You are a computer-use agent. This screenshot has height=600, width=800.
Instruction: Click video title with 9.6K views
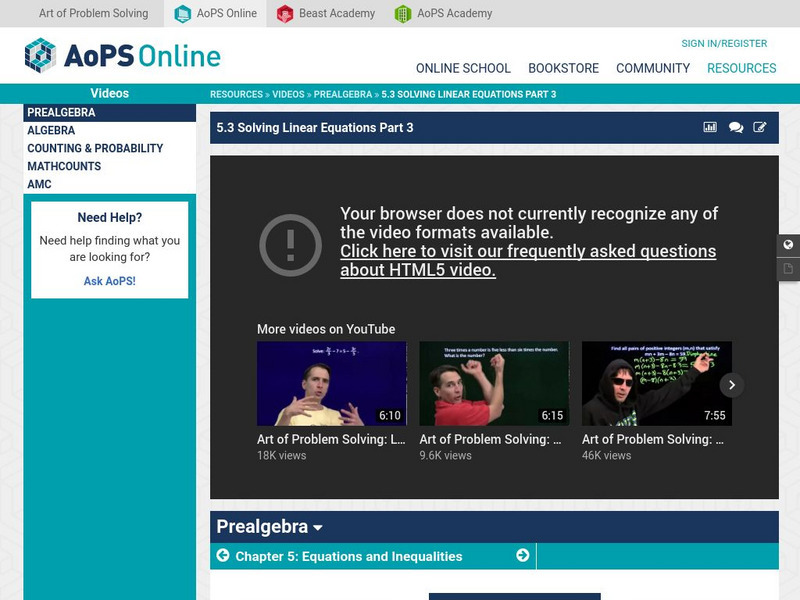click(490, 439)
